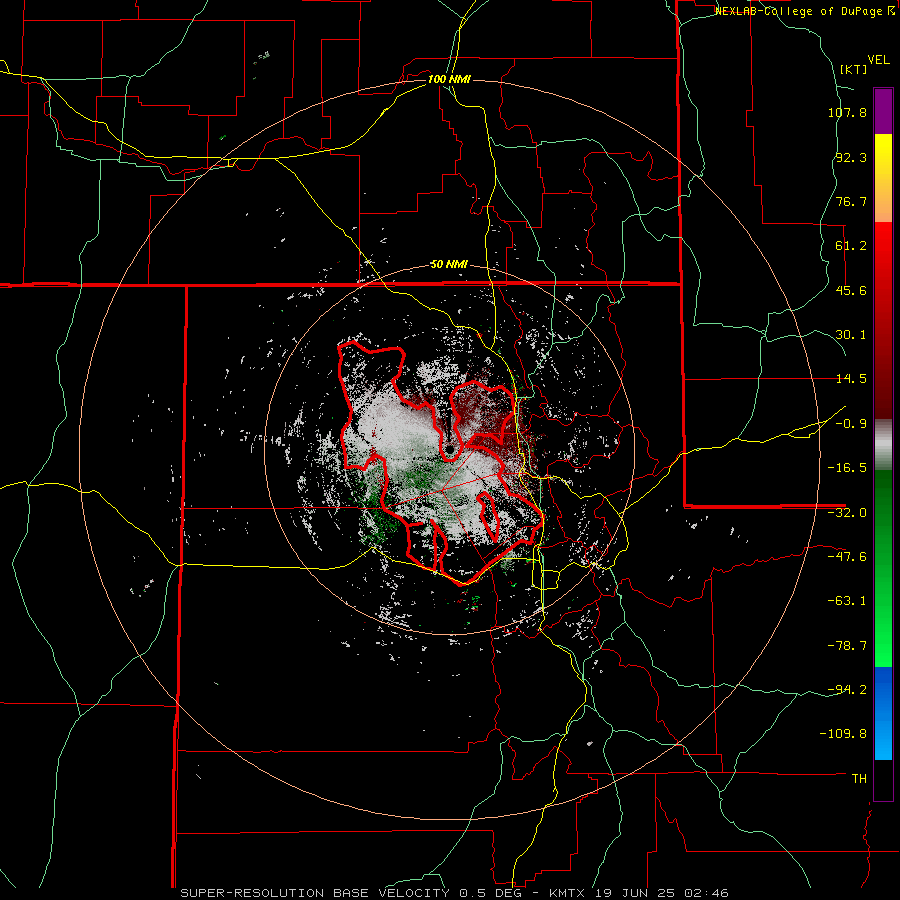Click the black radar site dot at center

pos(449,448)
